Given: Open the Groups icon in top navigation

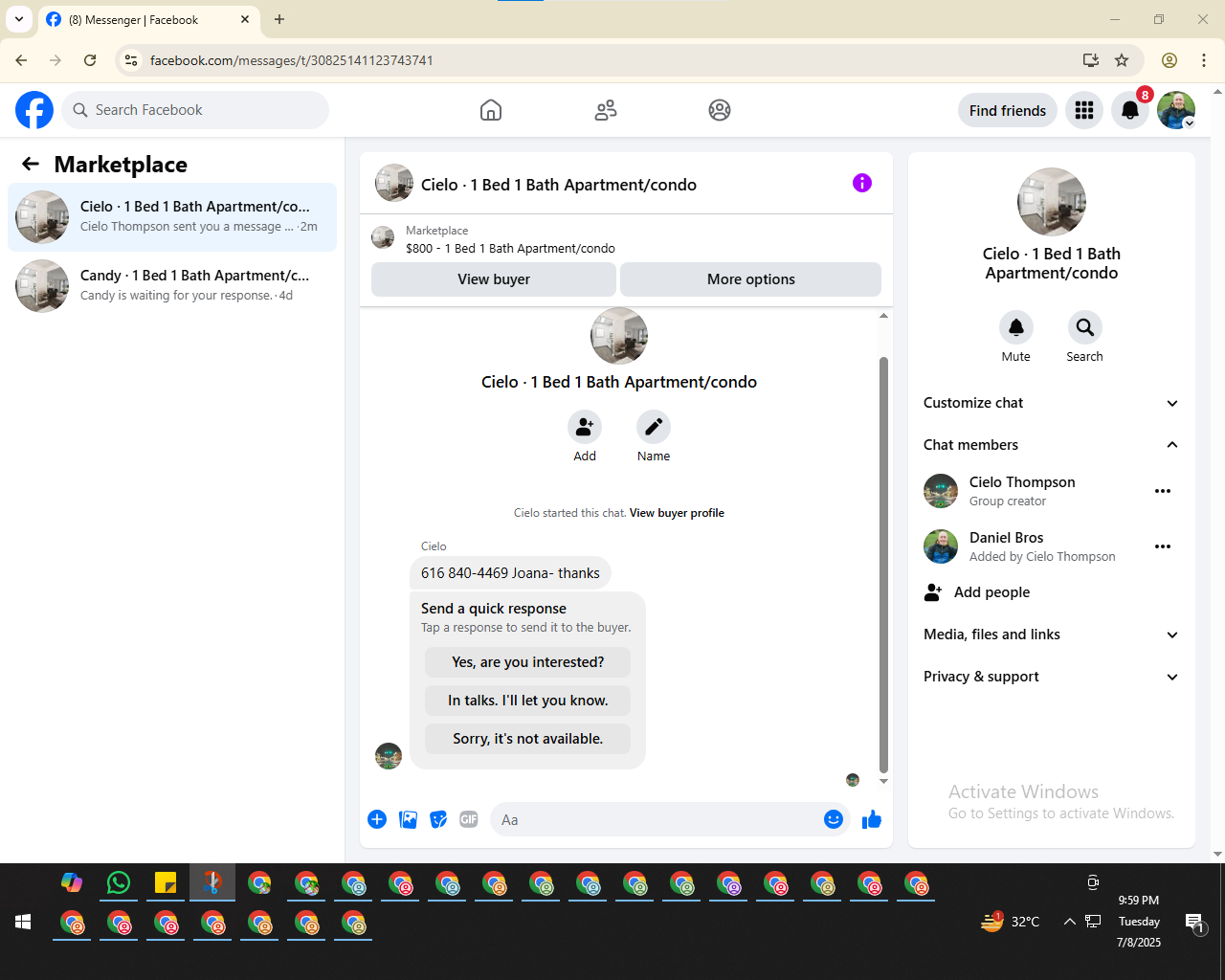Looking at the screenshot, I should pyautogui.click(x=720, y=110).
